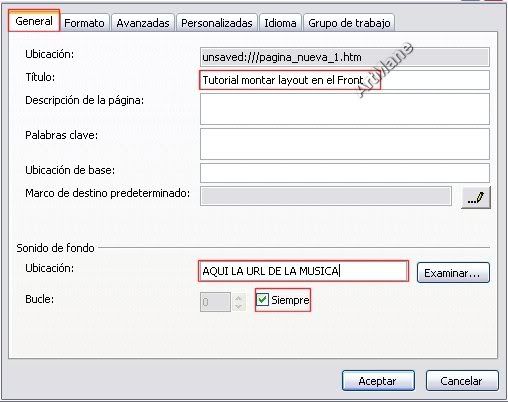The width and height of the screenshot is (508, 402).
Task: Increase the Bucle loop count stepper
Action: (238, 298)
